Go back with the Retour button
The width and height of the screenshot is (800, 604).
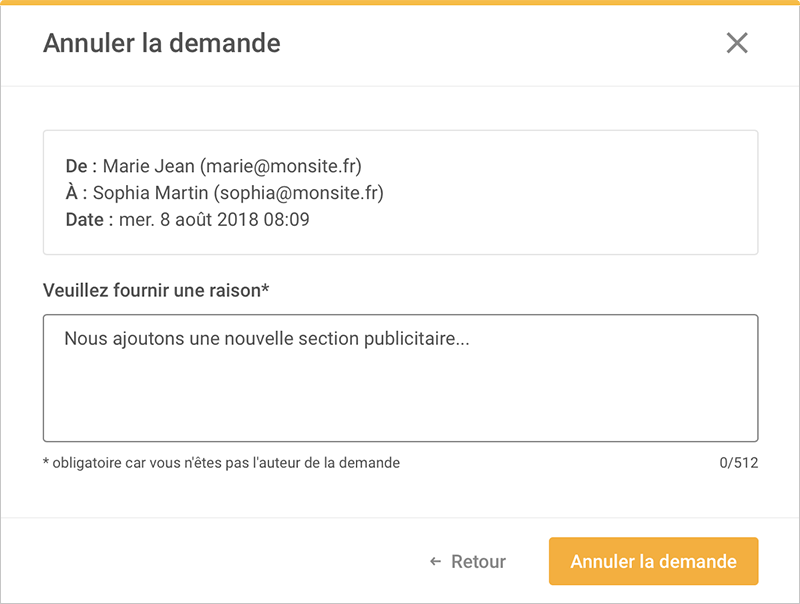tap(468, 562)
